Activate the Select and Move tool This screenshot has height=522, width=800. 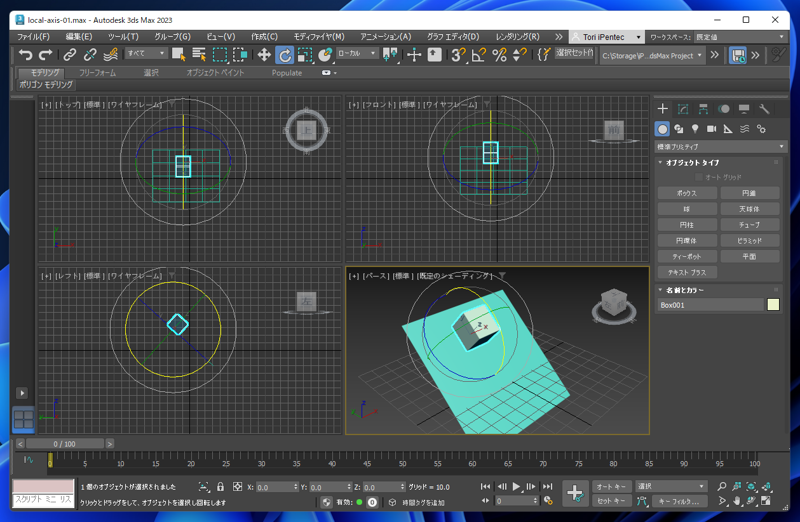click(x=264, y=55)
